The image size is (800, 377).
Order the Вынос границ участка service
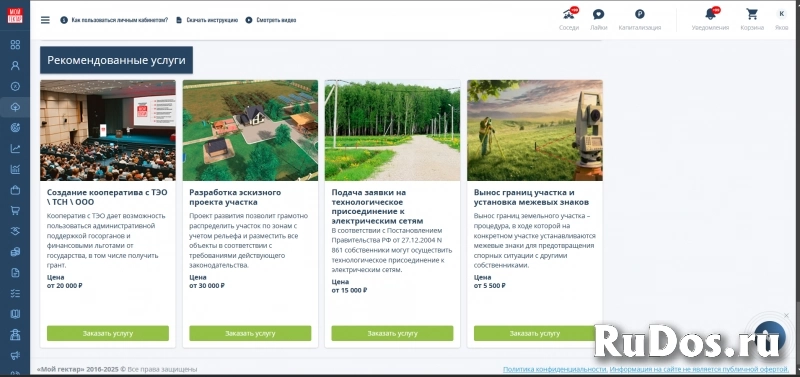(x=535, y=333)
